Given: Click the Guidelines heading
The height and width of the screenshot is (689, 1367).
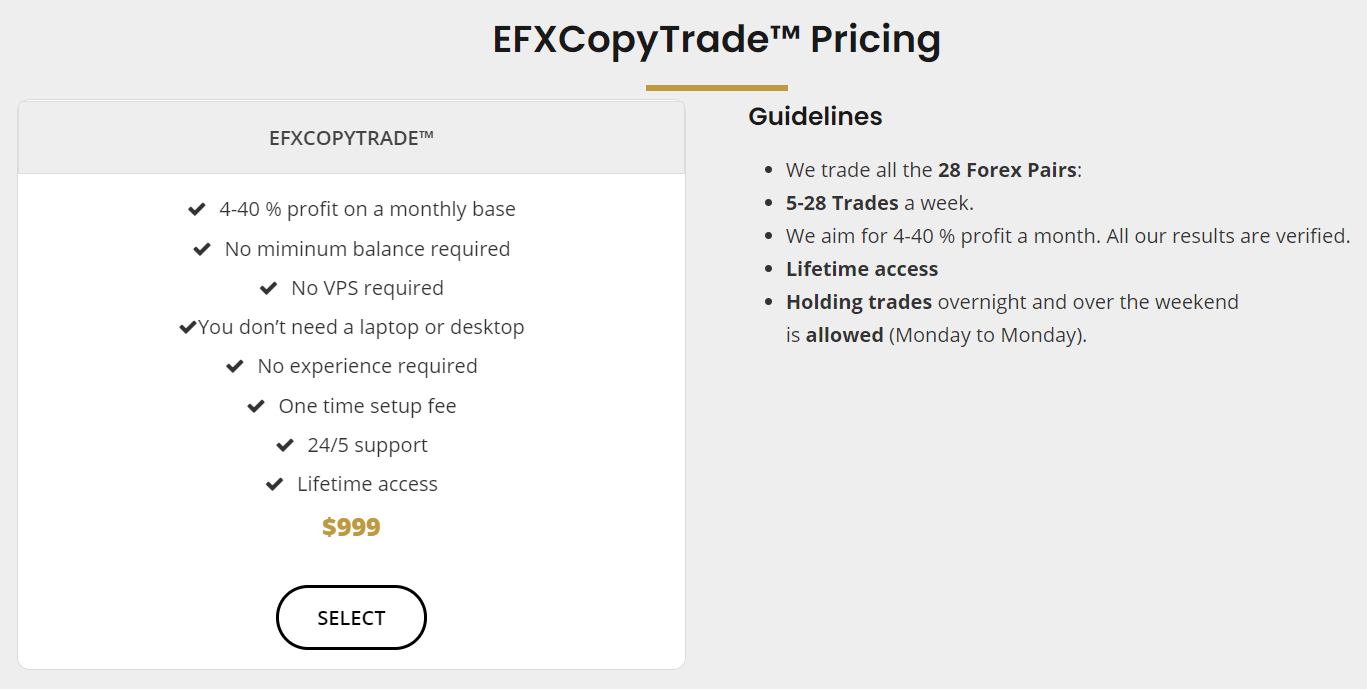Looking at the screenshot, I should click(x=815, y=116).
